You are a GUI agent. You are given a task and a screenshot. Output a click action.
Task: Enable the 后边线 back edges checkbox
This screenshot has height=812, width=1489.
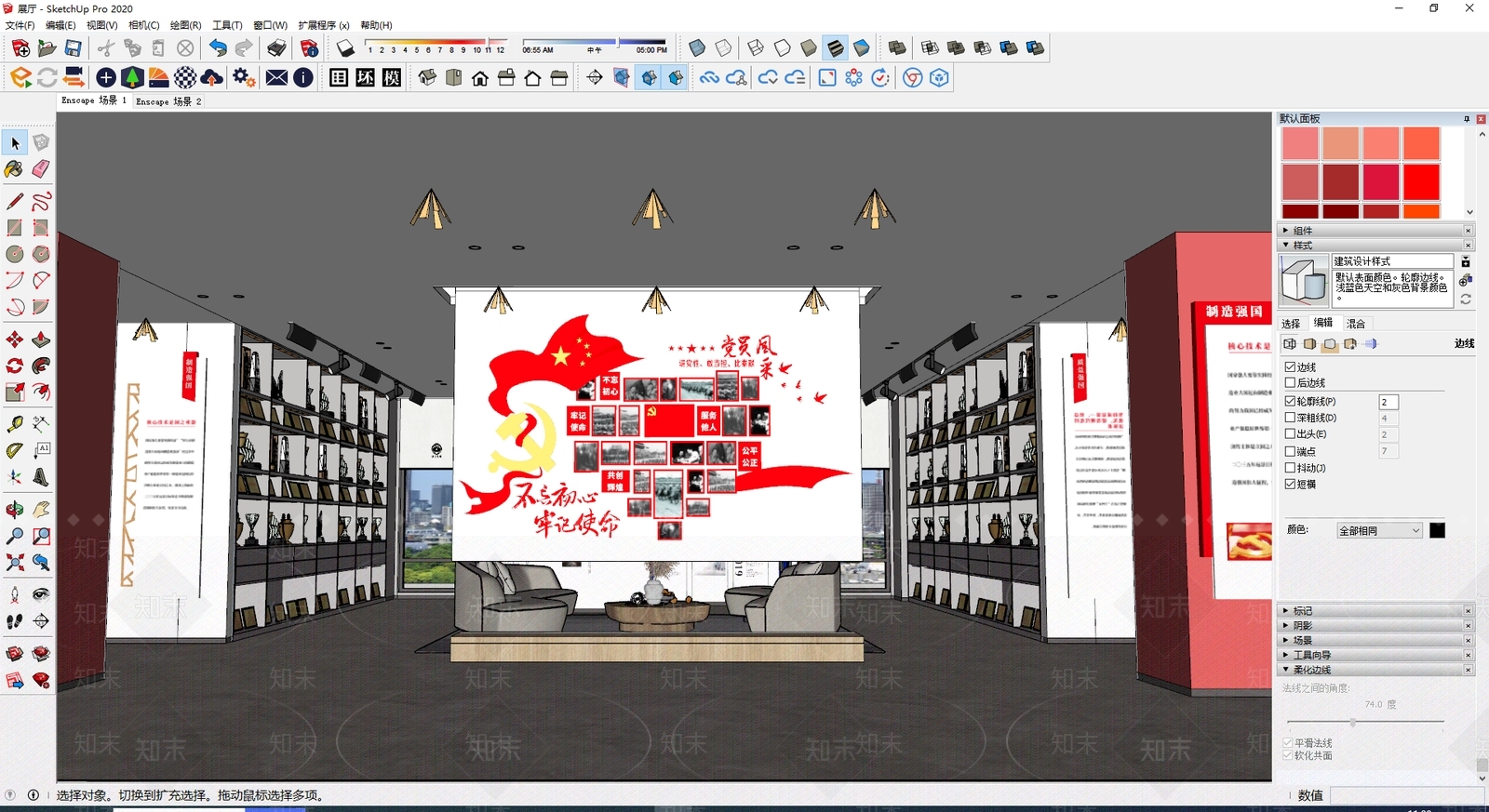click(1290, 382)
